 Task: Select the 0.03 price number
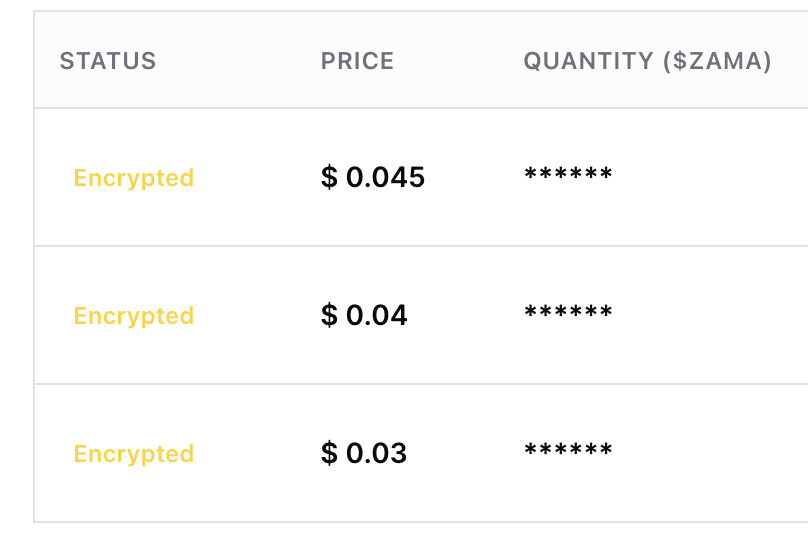click(x=377, y=454)
